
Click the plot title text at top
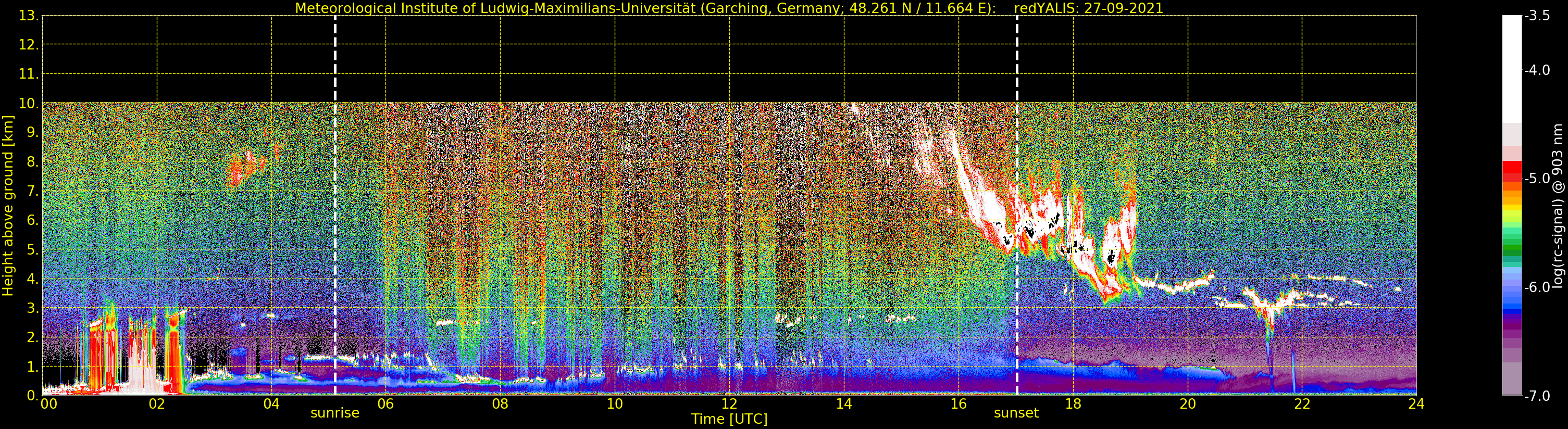click(x=729, y=8)
